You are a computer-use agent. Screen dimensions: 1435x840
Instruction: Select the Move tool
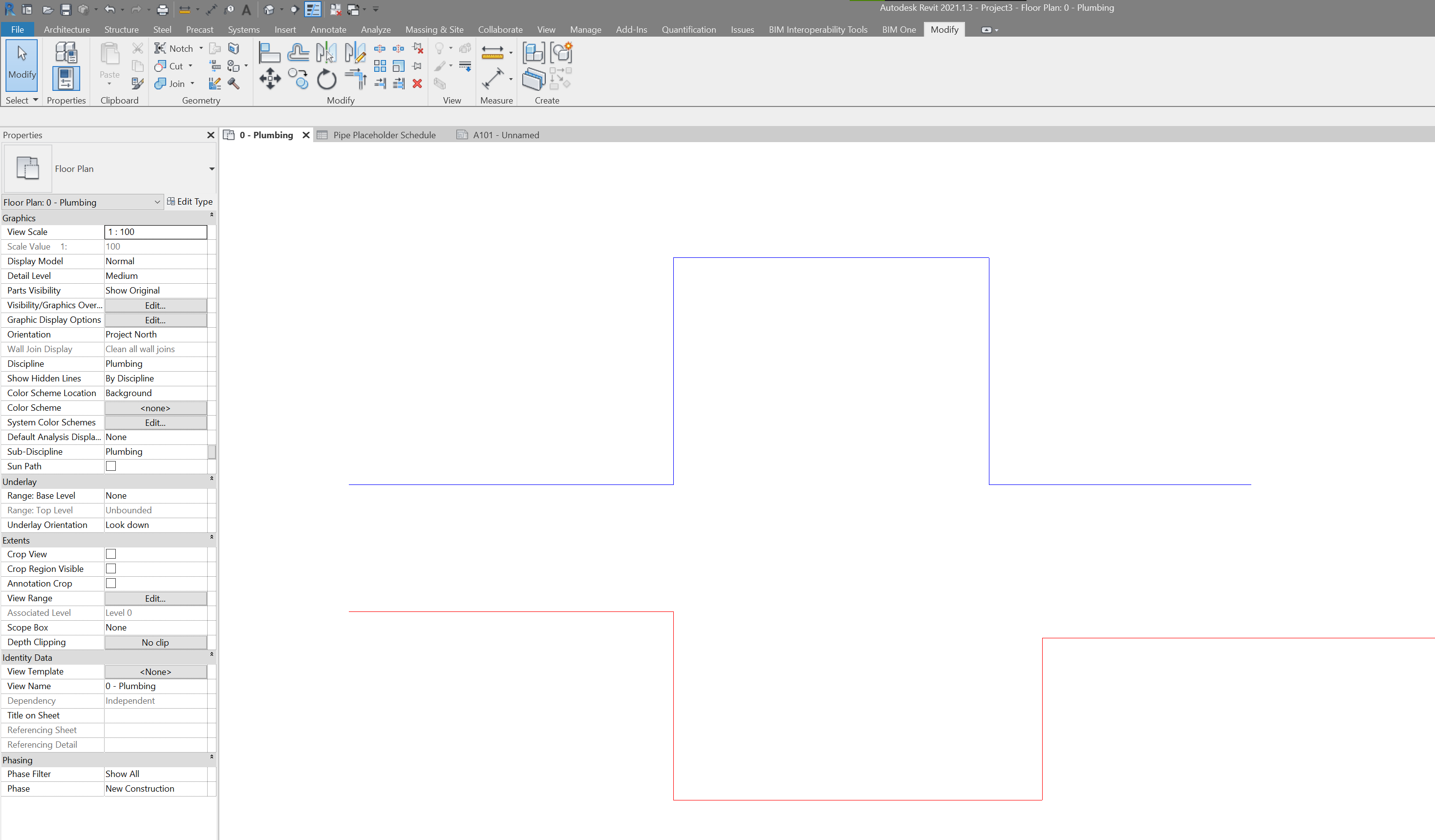tap(269, 79)
